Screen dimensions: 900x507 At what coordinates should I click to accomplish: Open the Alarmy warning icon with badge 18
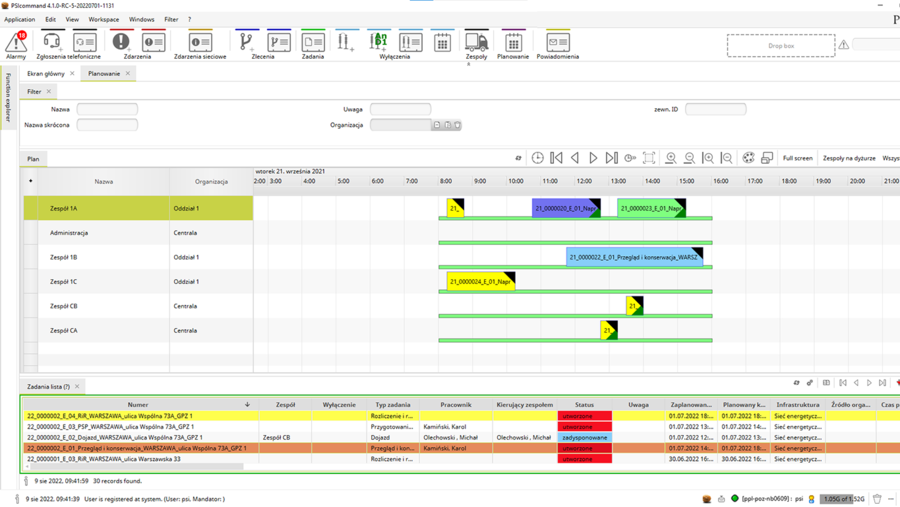tap(16, 42)
